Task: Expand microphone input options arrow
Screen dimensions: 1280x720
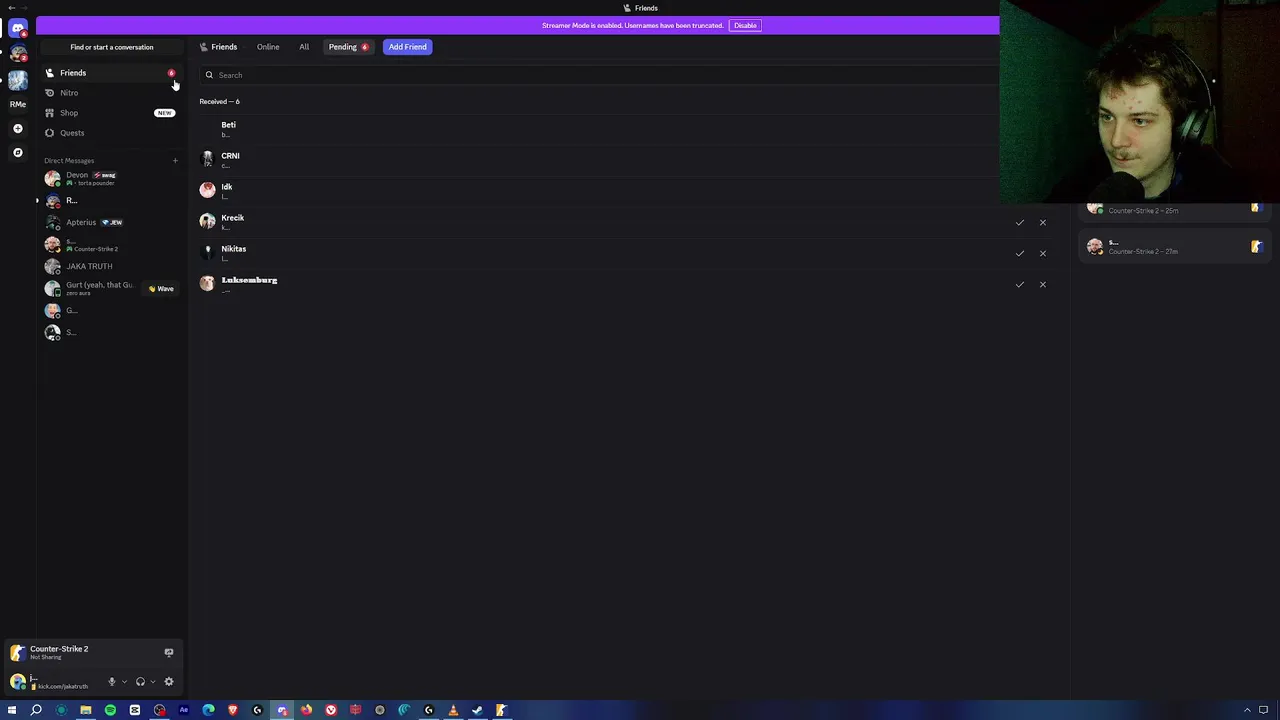Action: (x=124, y=682)
